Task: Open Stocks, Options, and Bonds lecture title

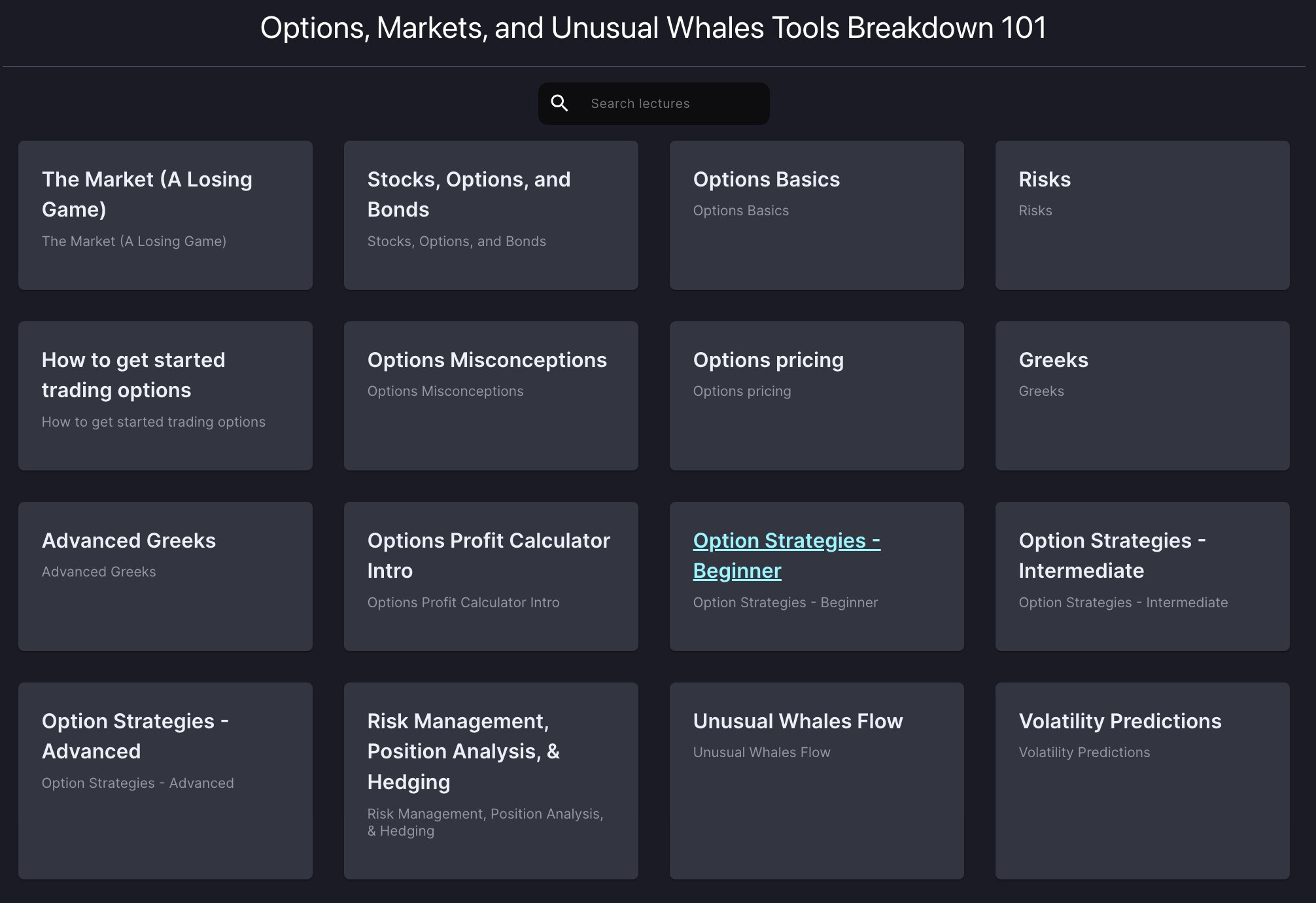Action: point(469,194)
